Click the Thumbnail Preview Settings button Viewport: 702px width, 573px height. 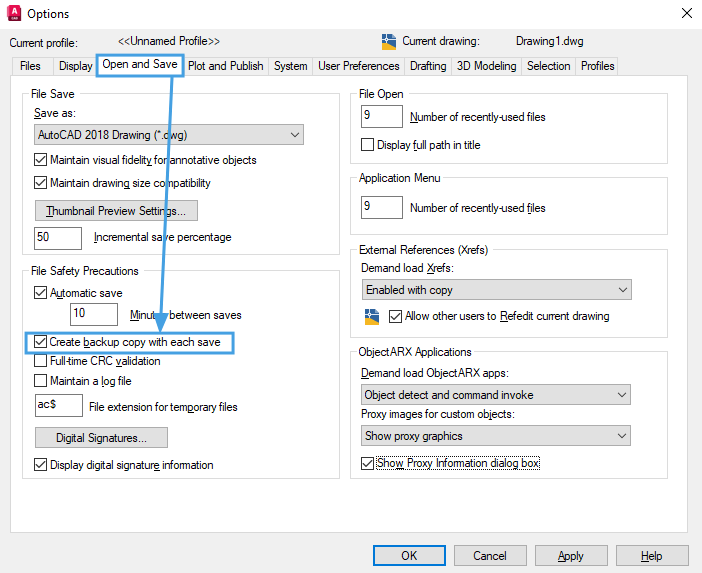click(116, 210)
